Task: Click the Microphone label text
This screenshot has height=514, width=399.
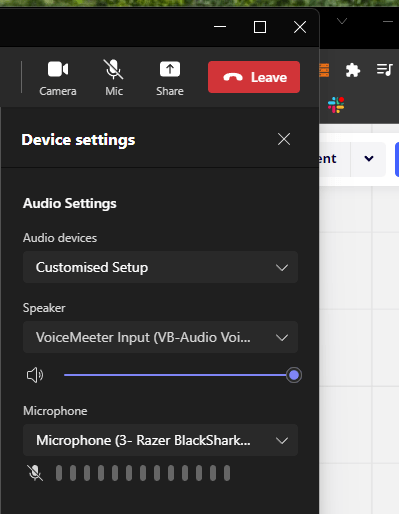Action: [55, 411]
